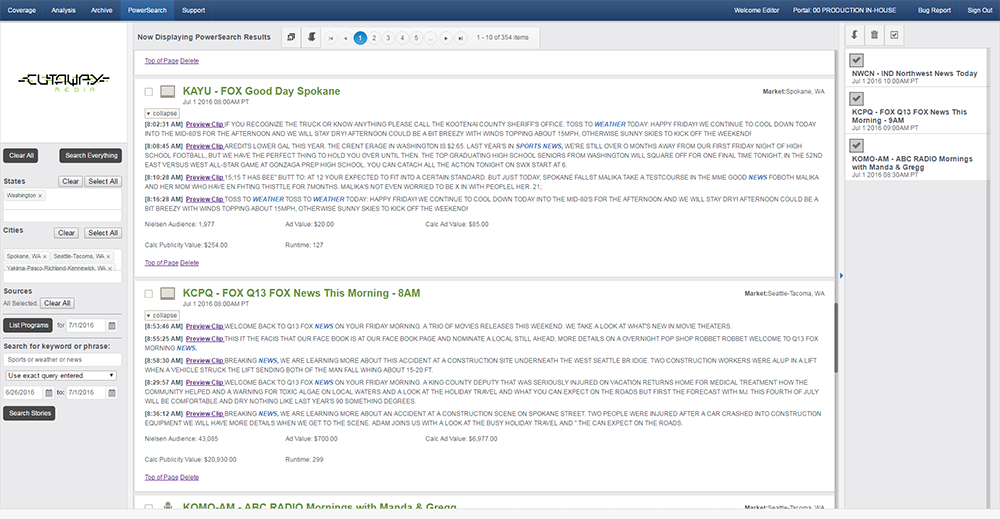
Task: Delete the KAYU Good Day Spokane result
Action: [x=189, y=263]
